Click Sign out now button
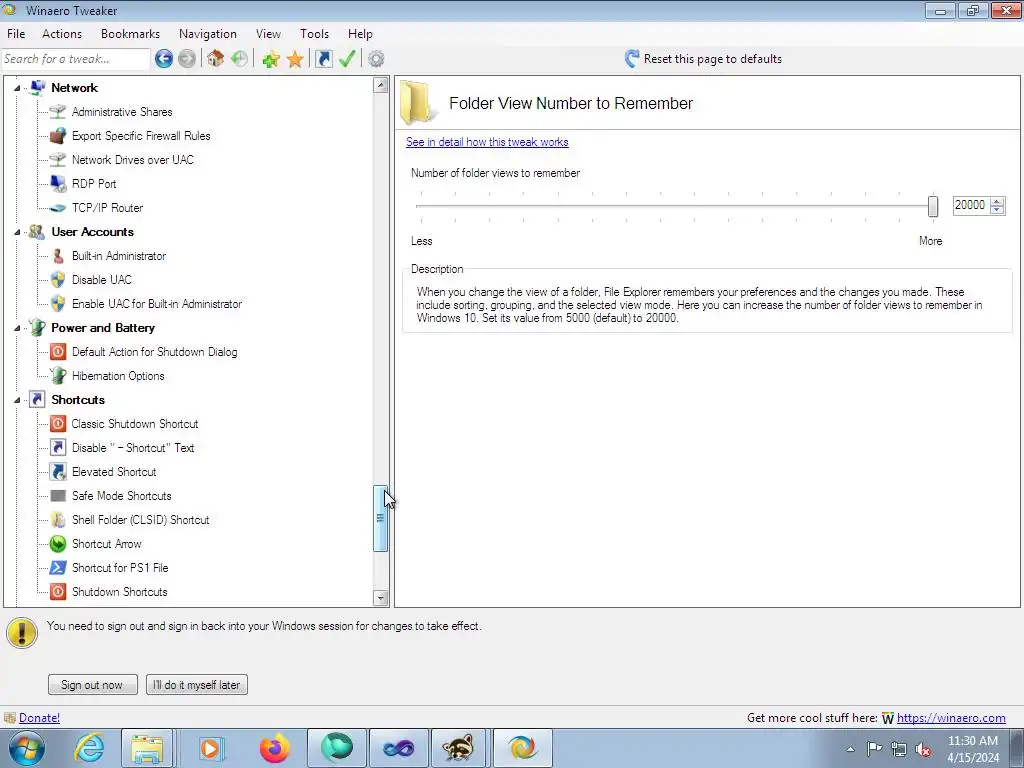The height and width of the screenshot is (768, 1024). tap(92, 684)
